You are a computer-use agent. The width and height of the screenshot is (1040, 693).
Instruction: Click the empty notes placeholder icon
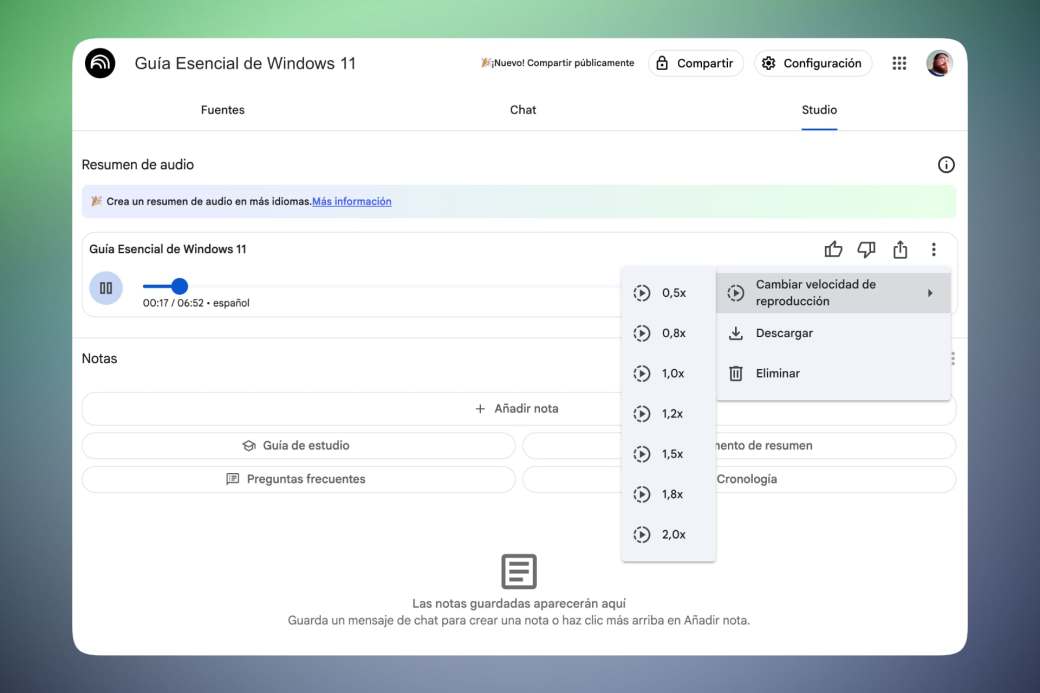tap(519, 571)
